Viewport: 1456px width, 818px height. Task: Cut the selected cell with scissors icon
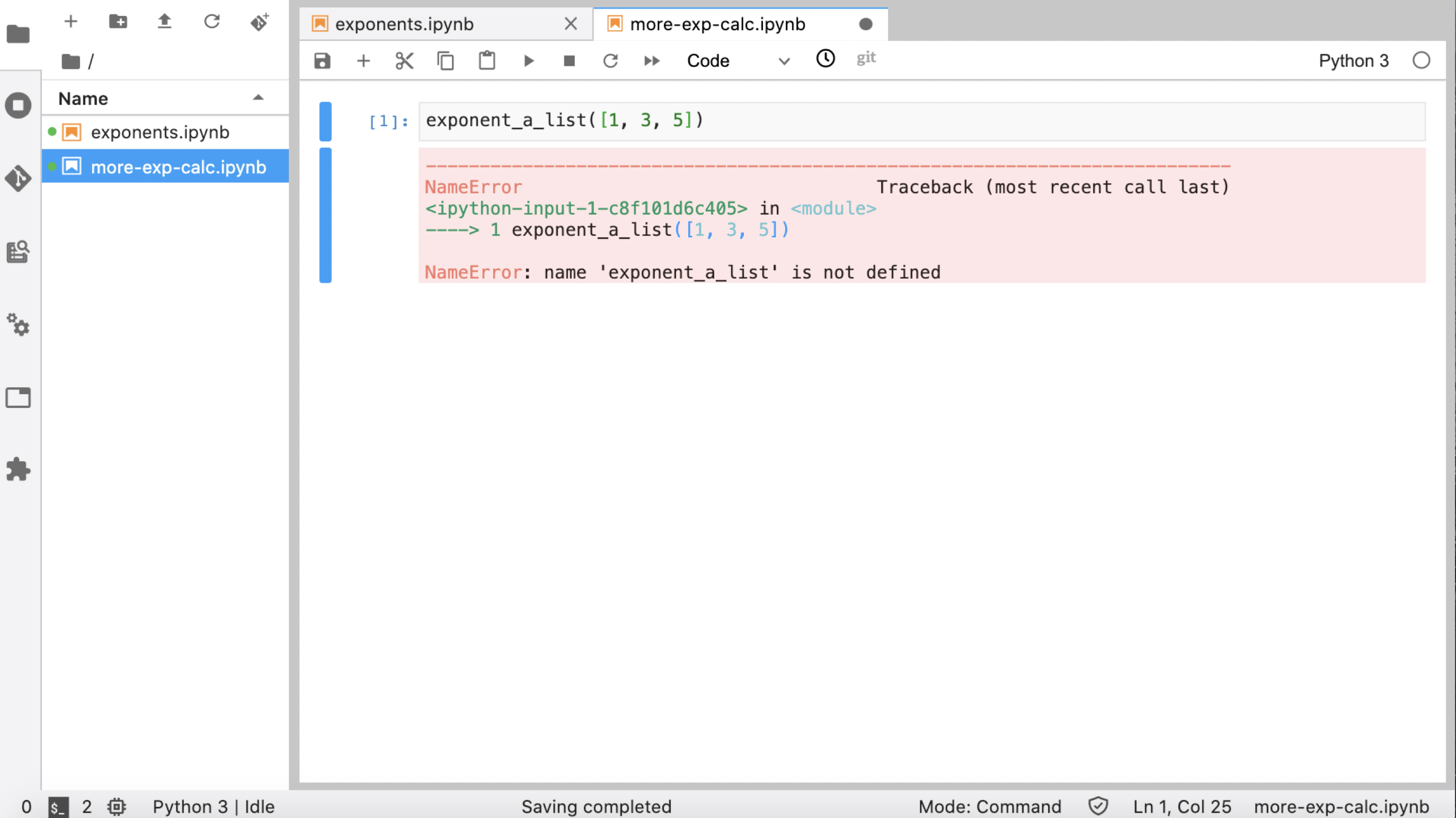point(404,60)
